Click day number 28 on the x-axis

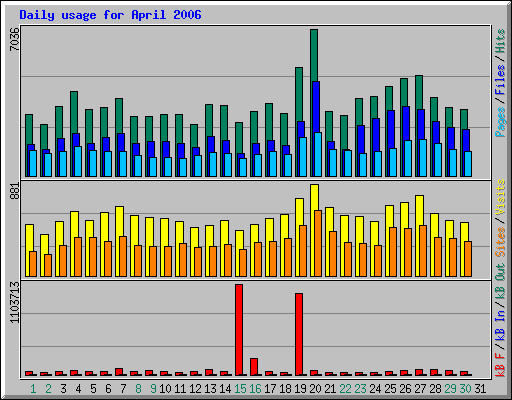[435, 389]
